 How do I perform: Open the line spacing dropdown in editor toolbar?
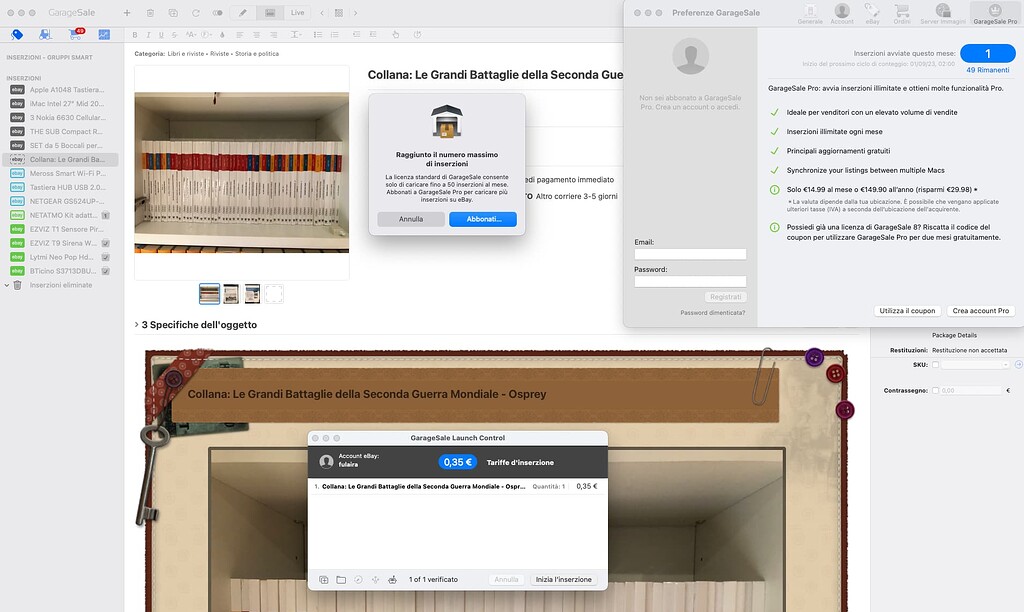point(296,35)
